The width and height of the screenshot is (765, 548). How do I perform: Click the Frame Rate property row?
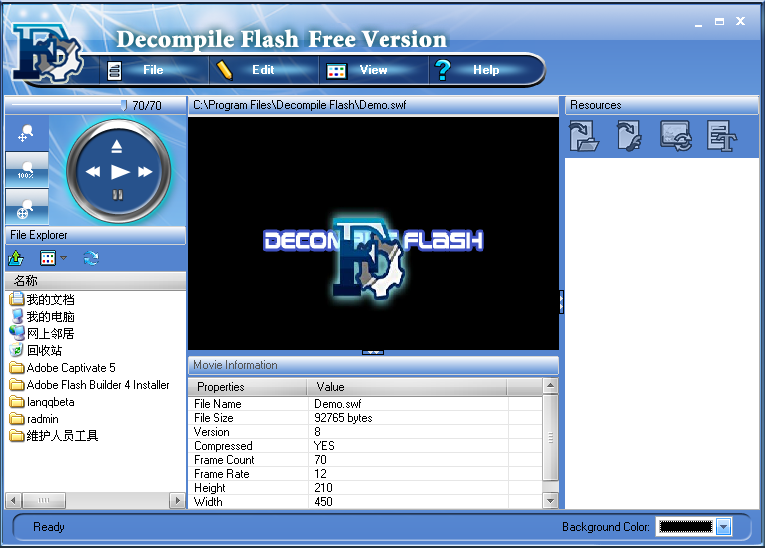tap(365, 474)
